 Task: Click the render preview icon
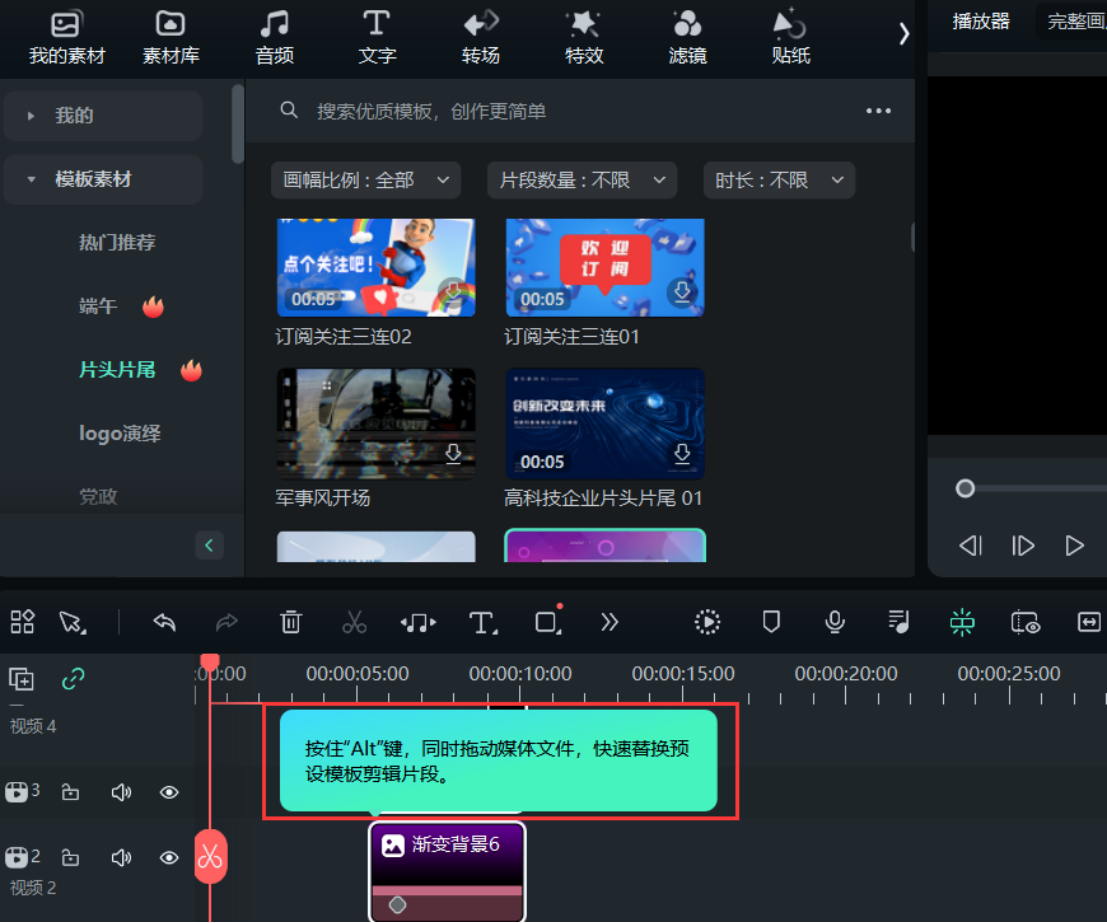coord(706,622)
